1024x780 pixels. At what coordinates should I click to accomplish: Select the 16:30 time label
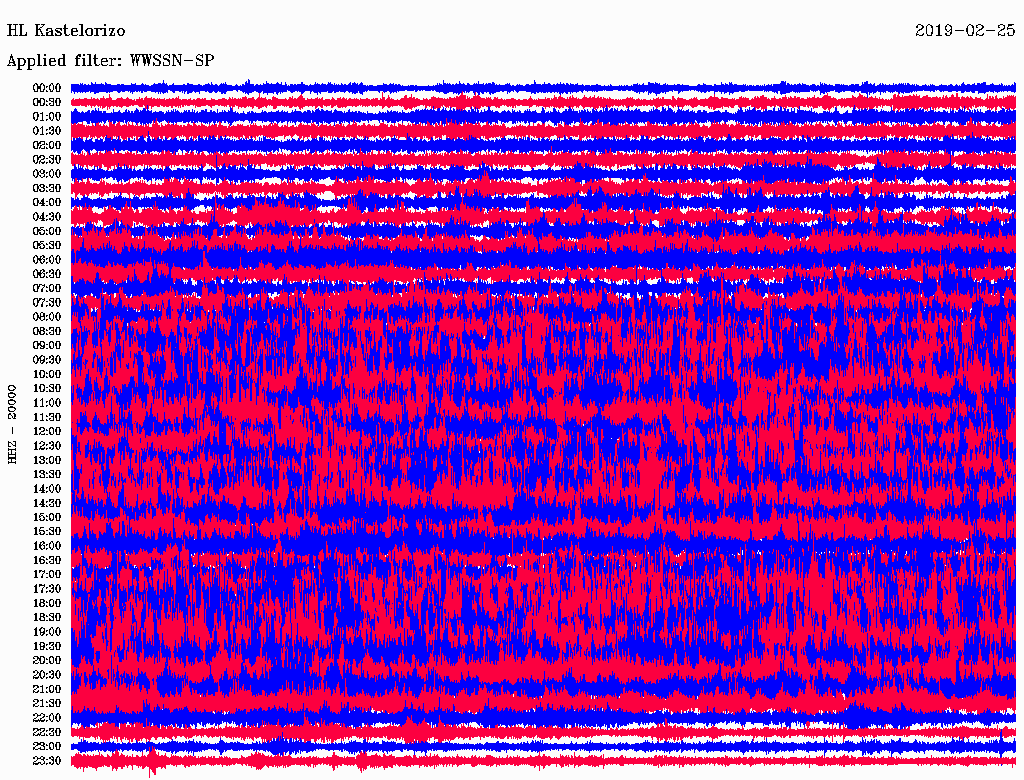(x=47, y=560)
